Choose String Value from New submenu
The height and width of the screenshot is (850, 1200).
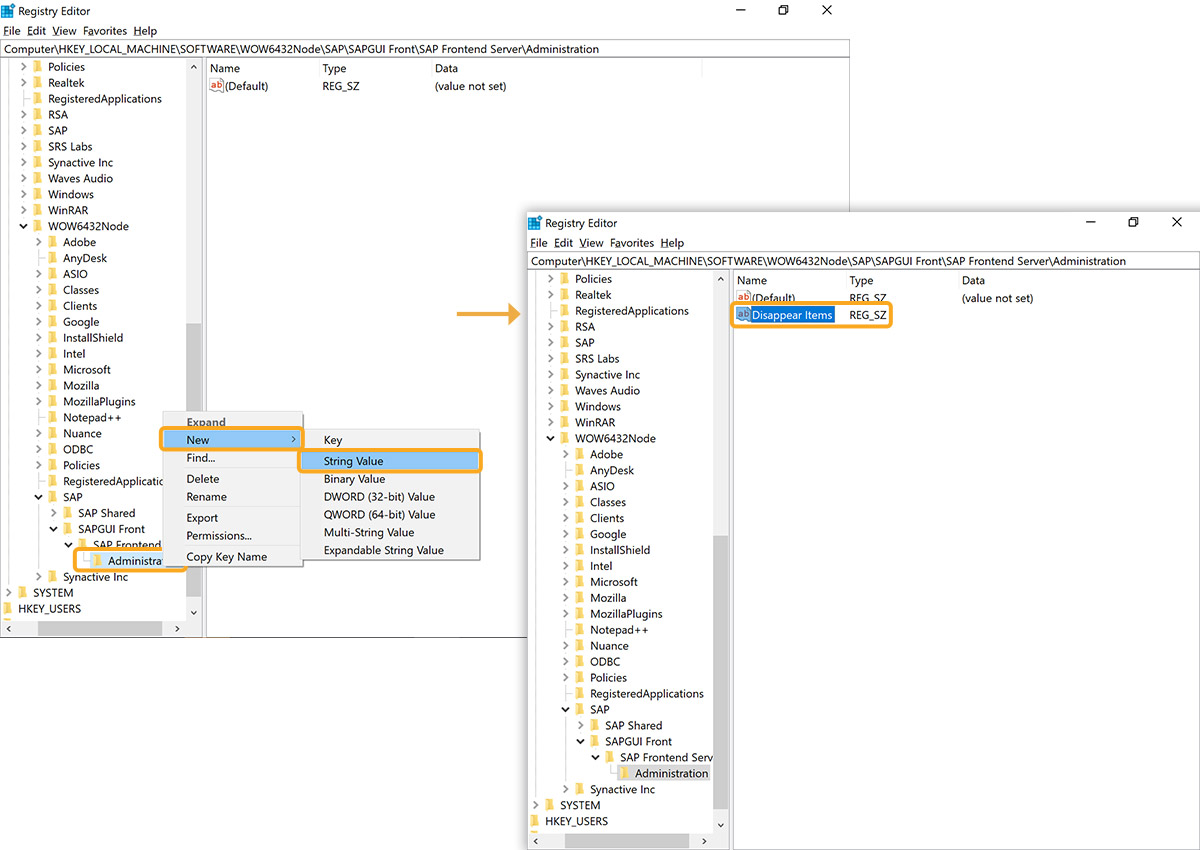(x=390, y=461)
